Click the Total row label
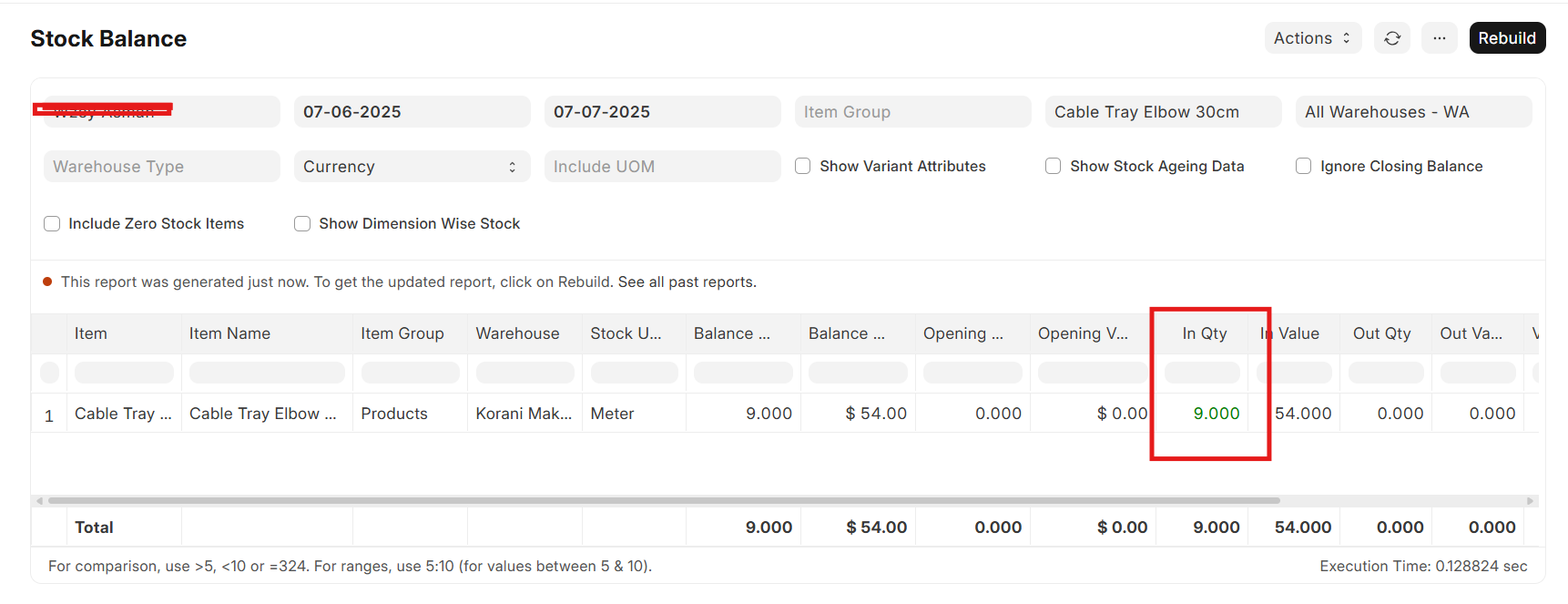Image resolution: width=1568 pixels, height=604 pixels. (x=94, y=527)
